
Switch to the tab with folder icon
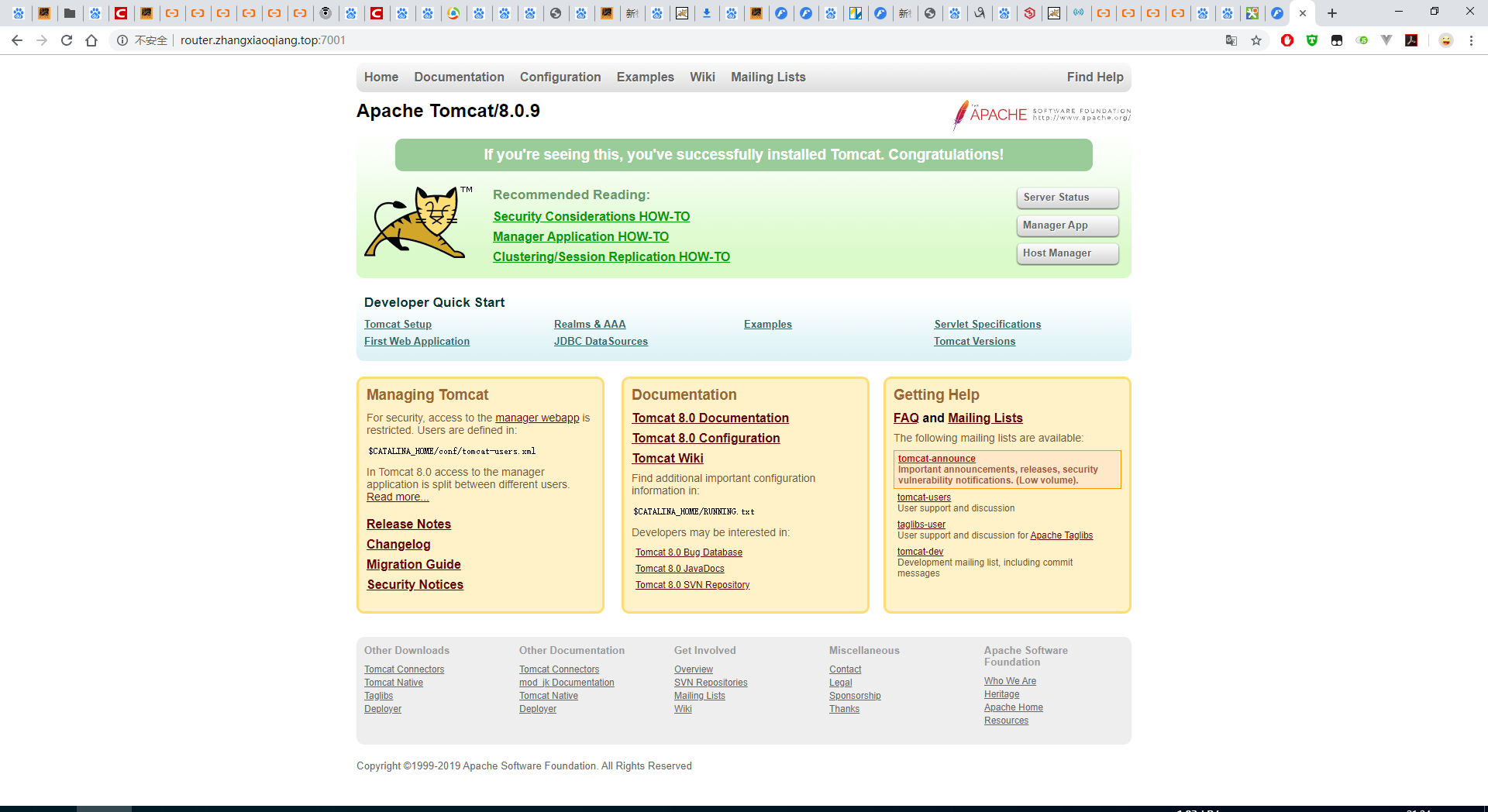click(70, 13)
